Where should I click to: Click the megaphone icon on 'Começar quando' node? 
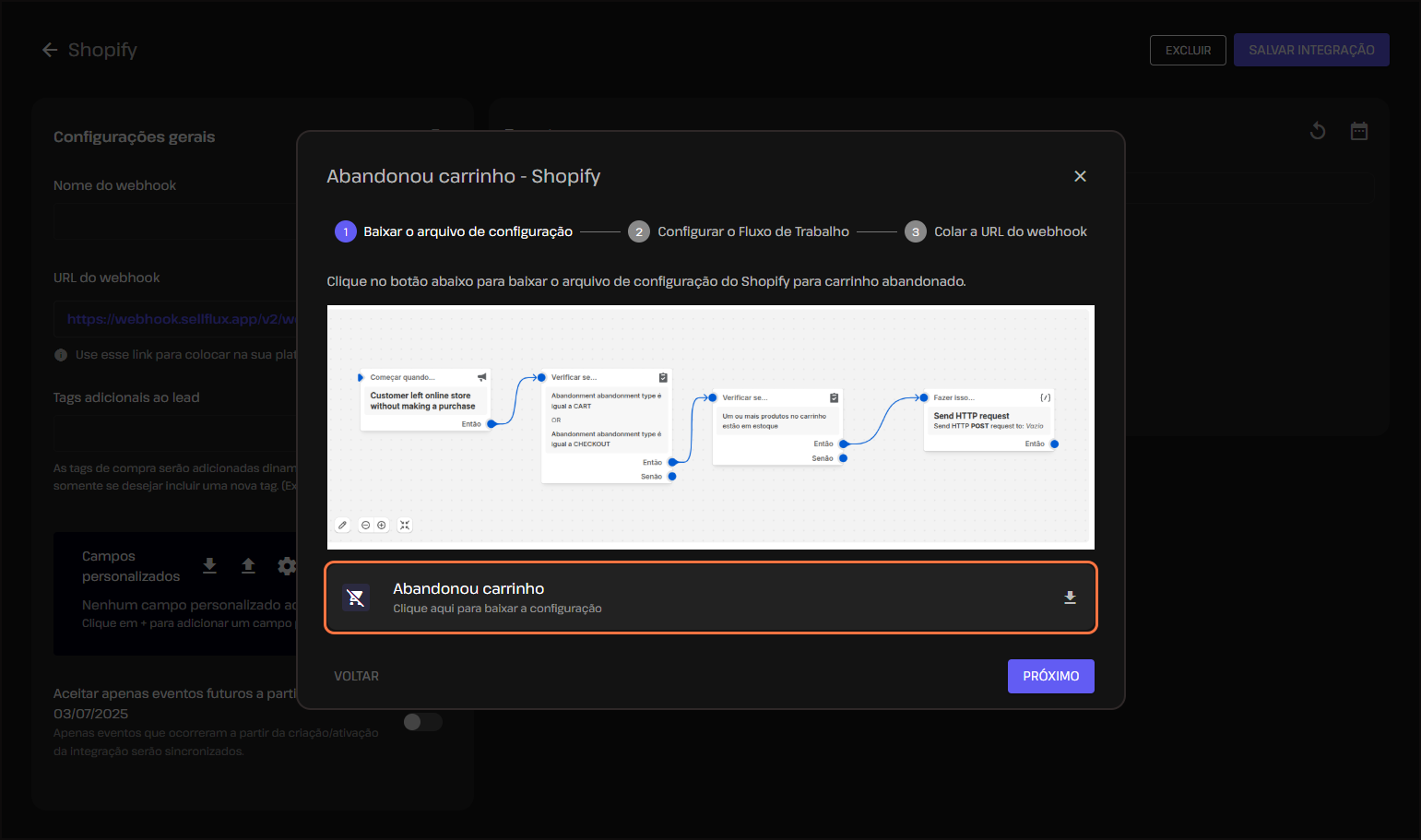[x=481, y=377]
